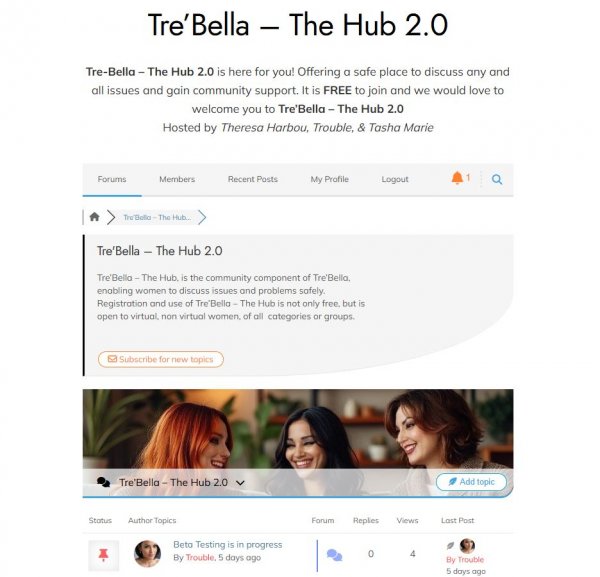Switch to the Forums tab
The width and height of the screenshot is (600, 577).
pyautogui.click(x=112, y=179)
